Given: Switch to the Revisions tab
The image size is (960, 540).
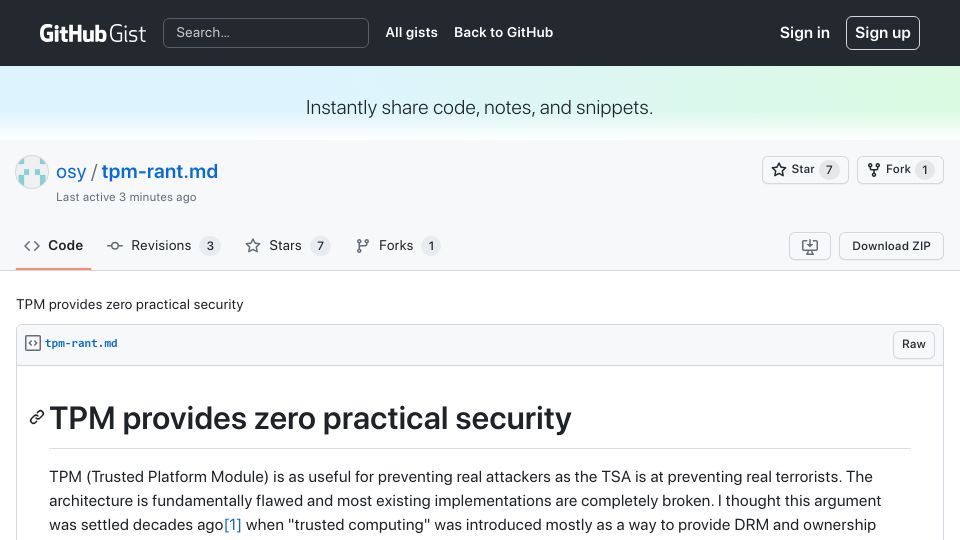Looking at the screenshot, I should (x=163, y=246).
